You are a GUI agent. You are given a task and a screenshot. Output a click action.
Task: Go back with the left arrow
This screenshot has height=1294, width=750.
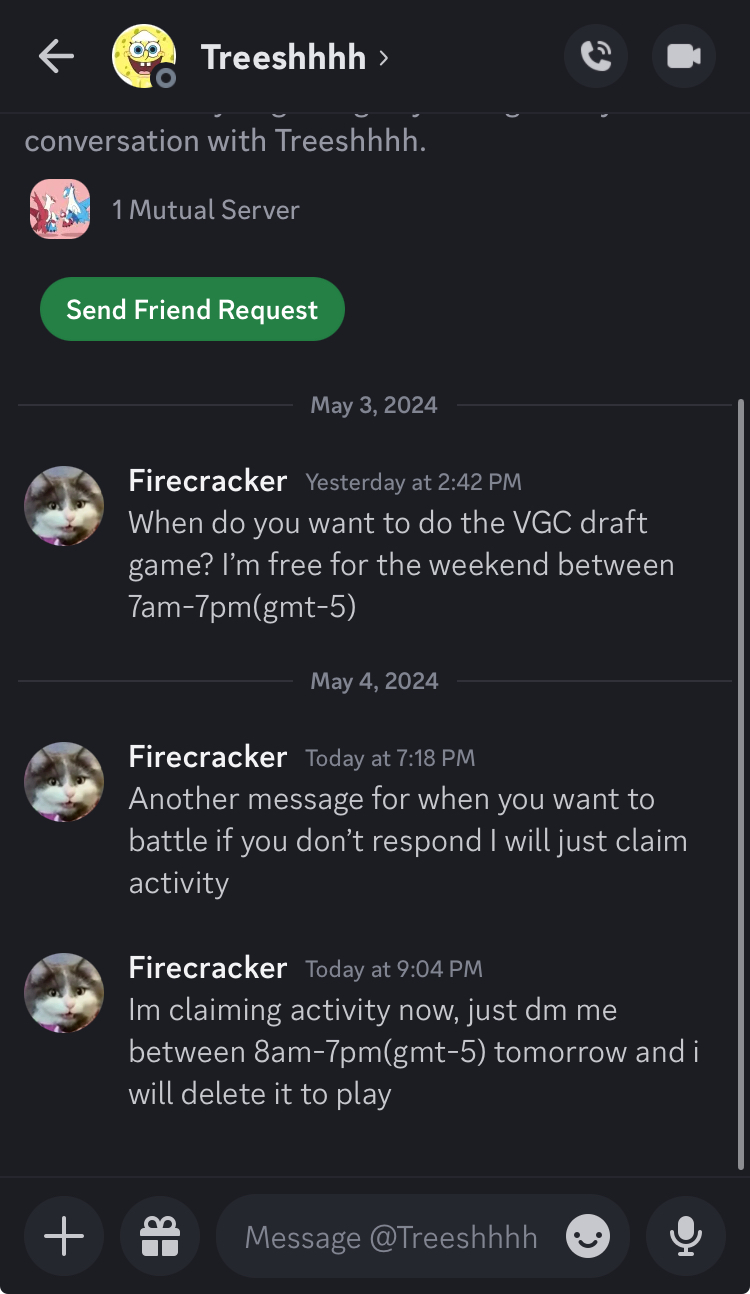[56, 57]
